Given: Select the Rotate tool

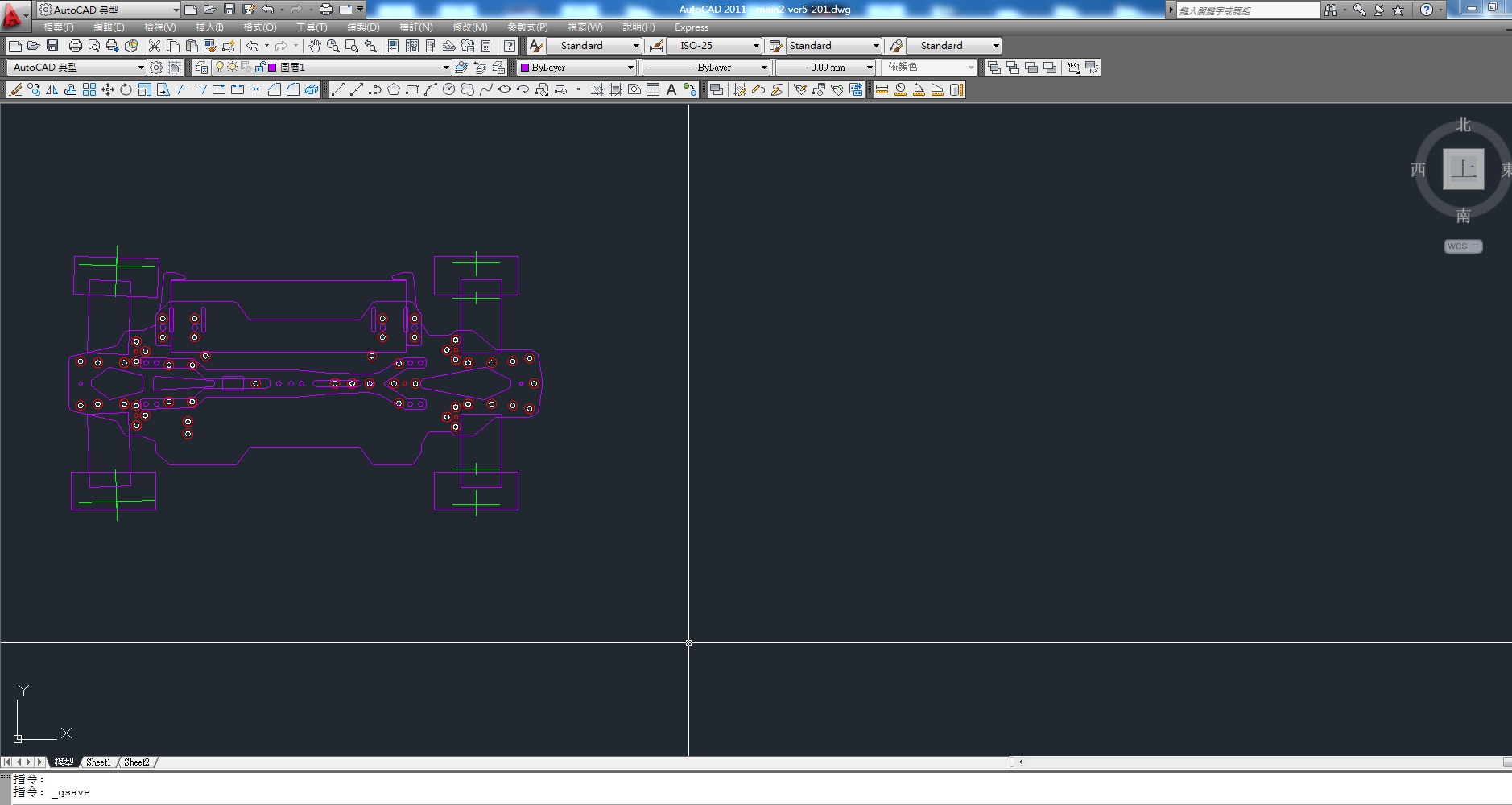Looking at the screenshot, I should click(126, 89).
